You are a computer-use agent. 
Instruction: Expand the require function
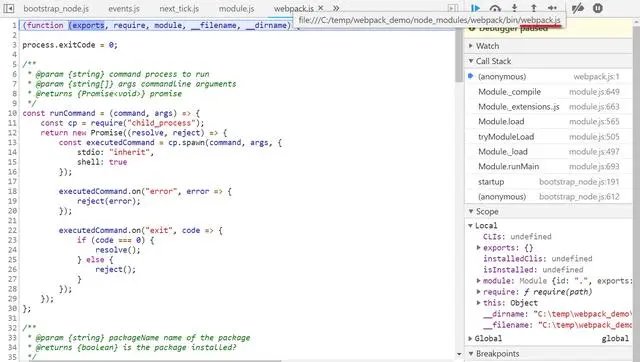478,291
